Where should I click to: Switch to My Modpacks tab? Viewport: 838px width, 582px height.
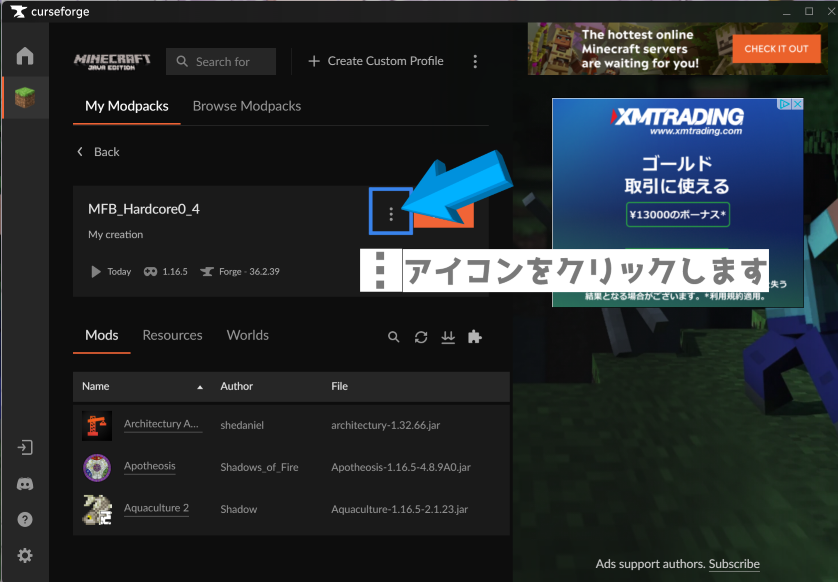point(127,106)
